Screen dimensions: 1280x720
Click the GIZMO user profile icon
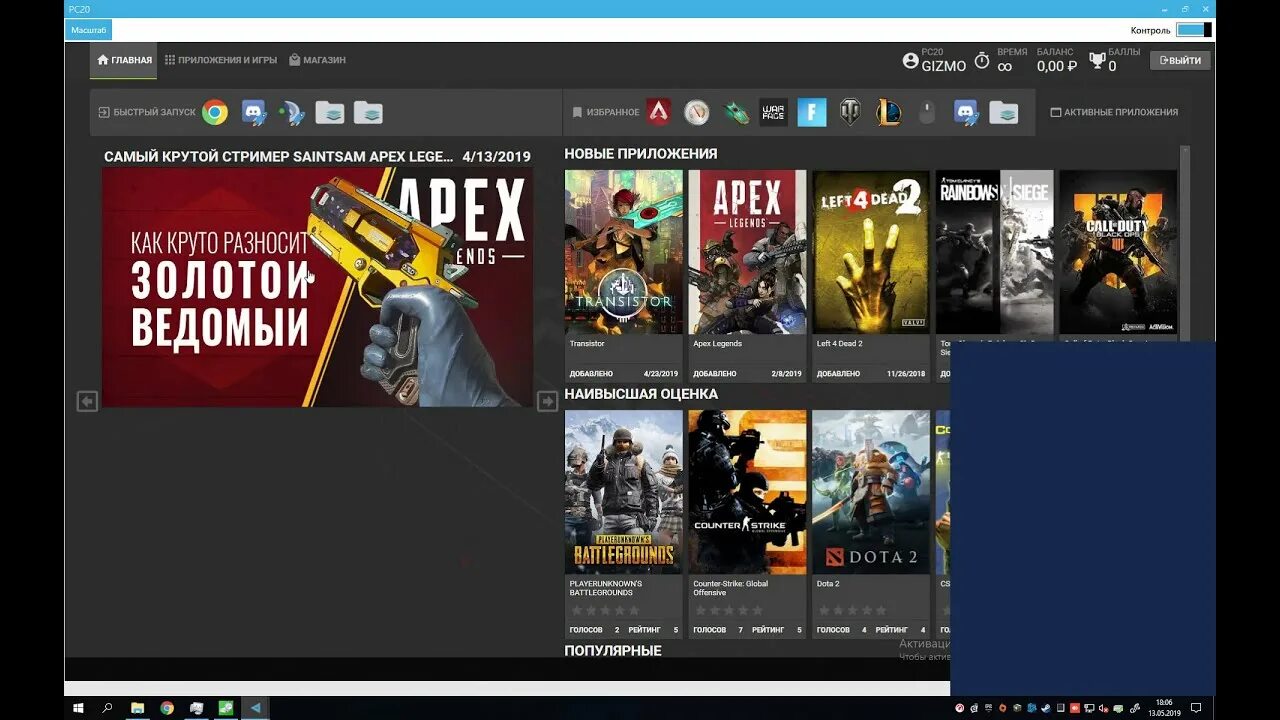(910, 61)
